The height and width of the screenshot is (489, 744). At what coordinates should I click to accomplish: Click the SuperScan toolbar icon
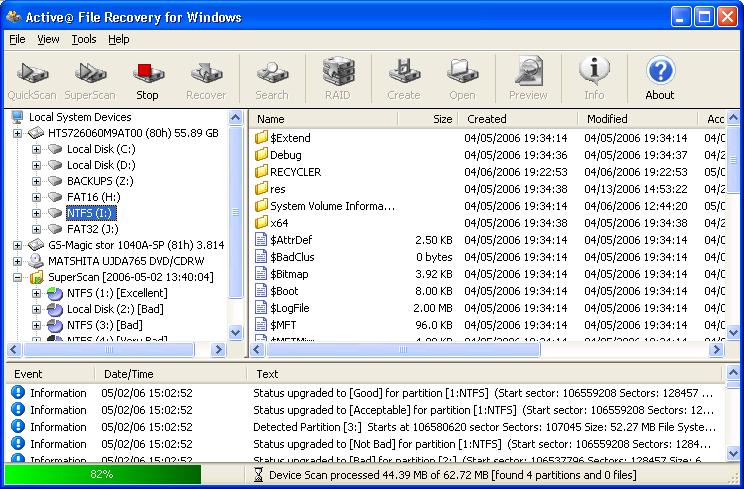90,78
